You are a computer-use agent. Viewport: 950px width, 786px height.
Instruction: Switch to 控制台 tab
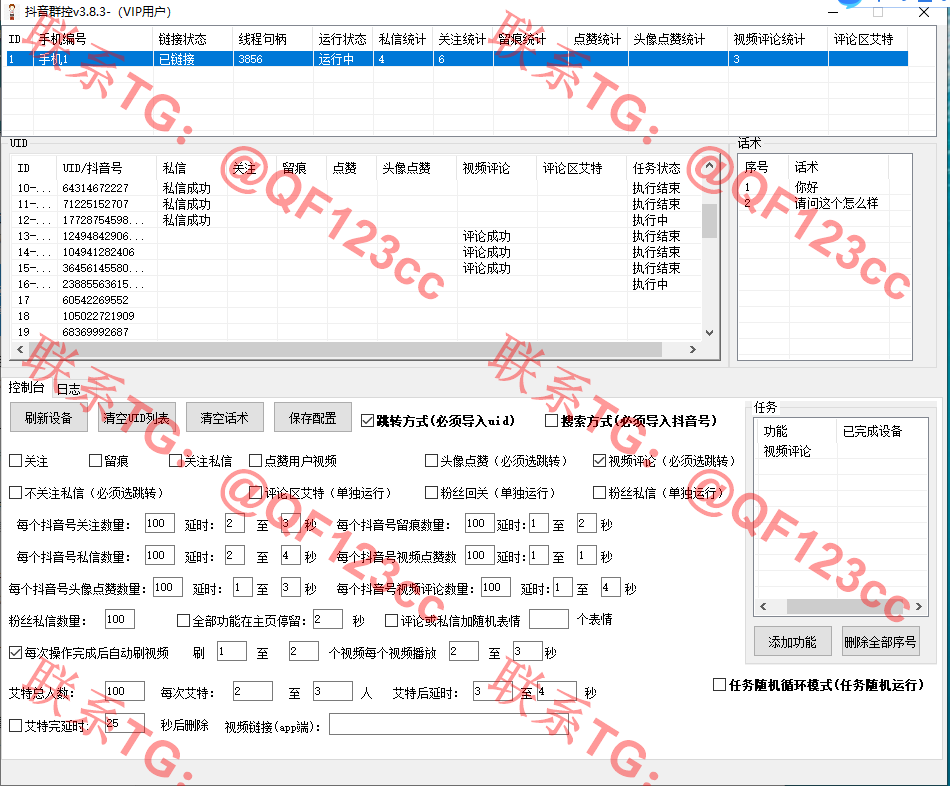tap(26, 387)
